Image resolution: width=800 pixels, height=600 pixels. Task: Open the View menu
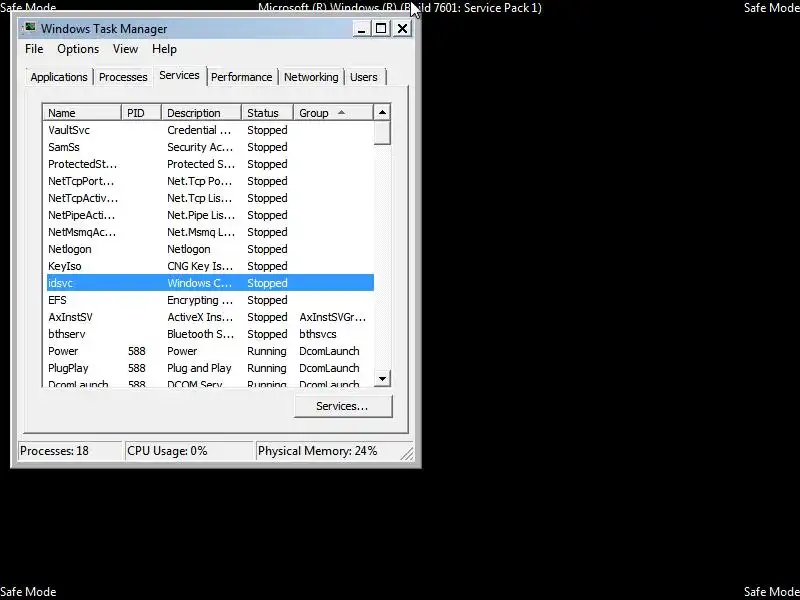126,49
